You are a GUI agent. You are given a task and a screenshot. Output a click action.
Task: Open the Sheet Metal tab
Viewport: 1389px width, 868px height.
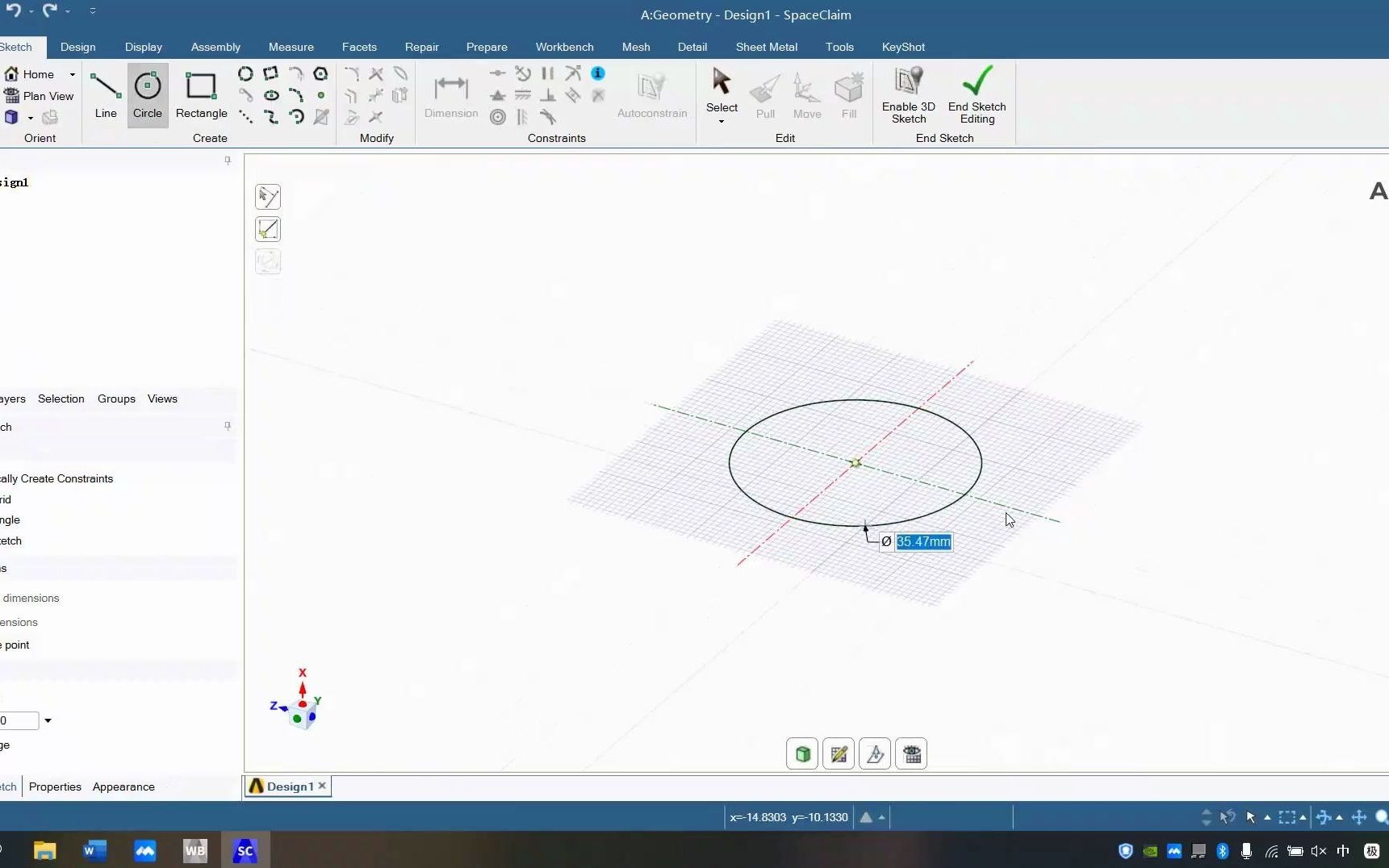click(x=767, y=47)
